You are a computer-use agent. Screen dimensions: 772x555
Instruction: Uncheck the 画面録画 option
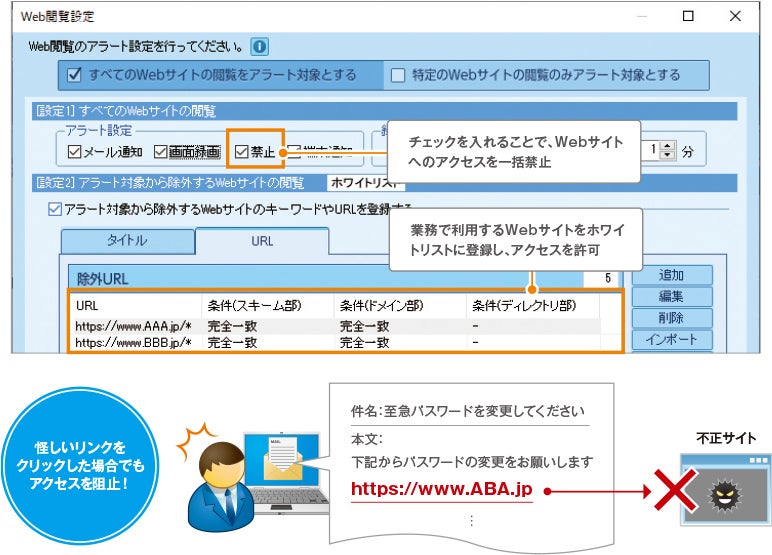162,152
